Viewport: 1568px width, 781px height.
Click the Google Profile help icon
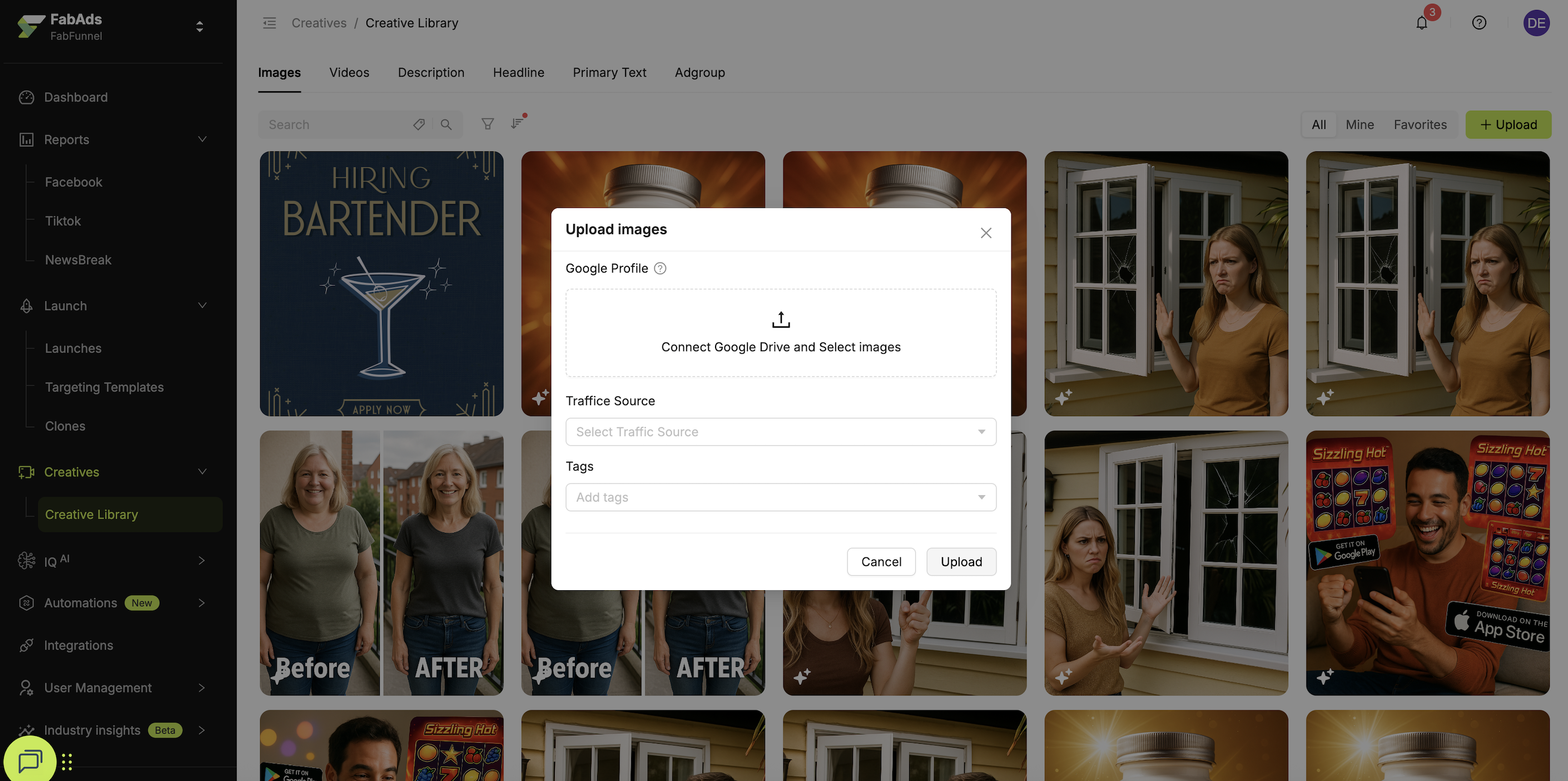click(660, 269)
